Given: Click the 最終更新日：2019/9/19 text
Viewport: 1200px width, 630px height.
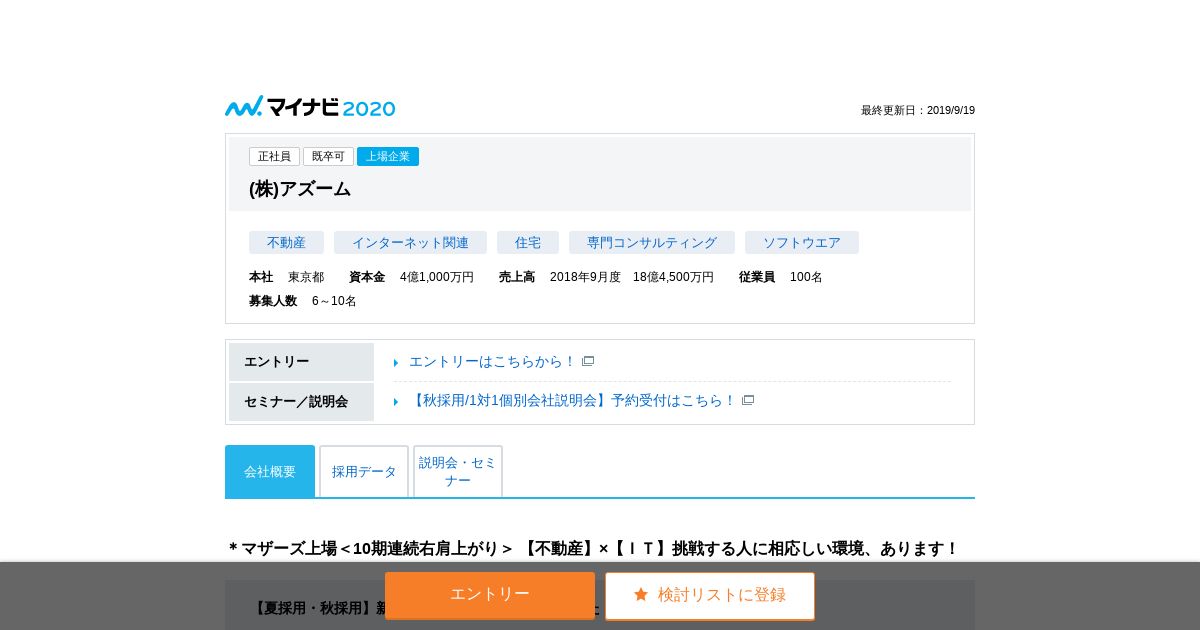Looking at the screenshot, I should click(x=918, y=110).
